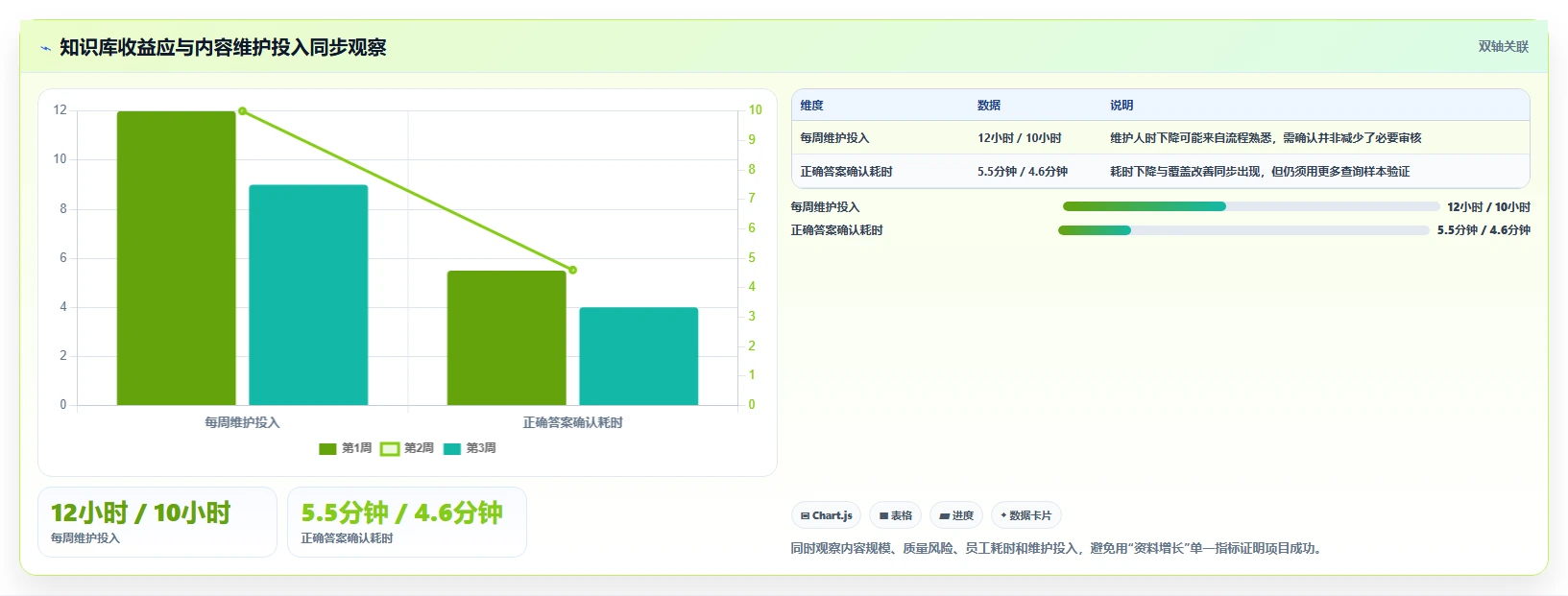Toggle the 第3周 legend teal box
Image resolution: width=1568 pixels, height=596 pixels.
click(x=452, y=448)
